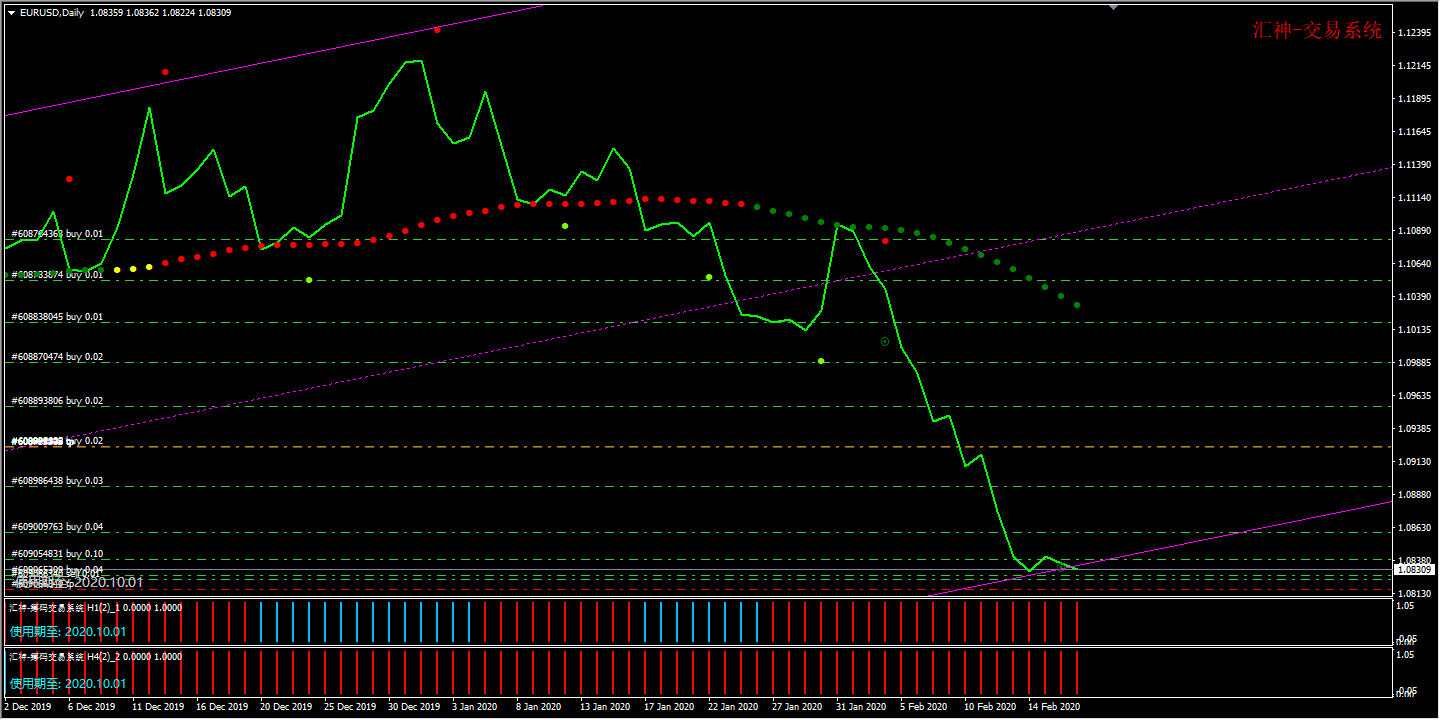Click the 31 Jan 2020 date label
This screenshot has height=720, width=1440.
[863, 707]
